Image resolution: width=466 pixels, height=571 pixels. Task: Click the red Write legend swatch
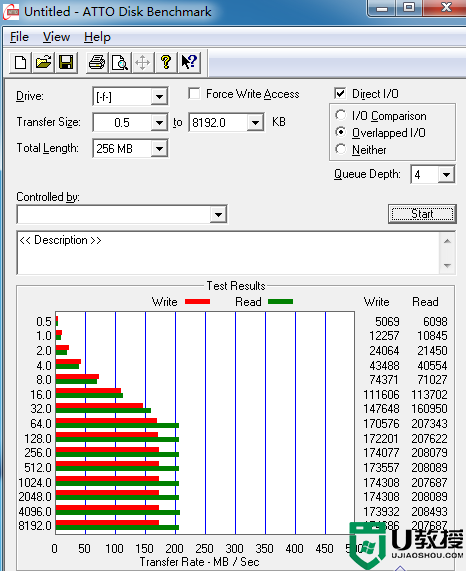coord(197,302)
